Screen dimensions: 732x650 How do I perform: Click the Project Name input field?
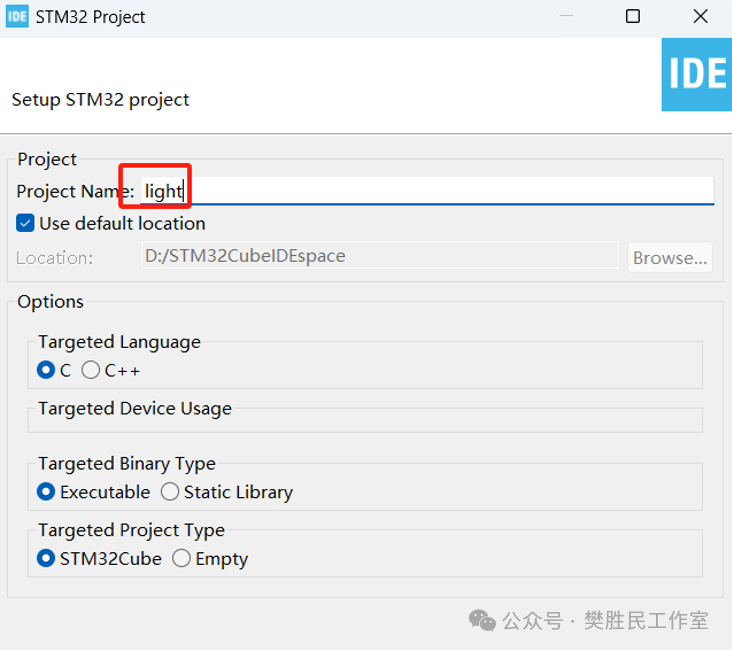click(x=427, y=191)
